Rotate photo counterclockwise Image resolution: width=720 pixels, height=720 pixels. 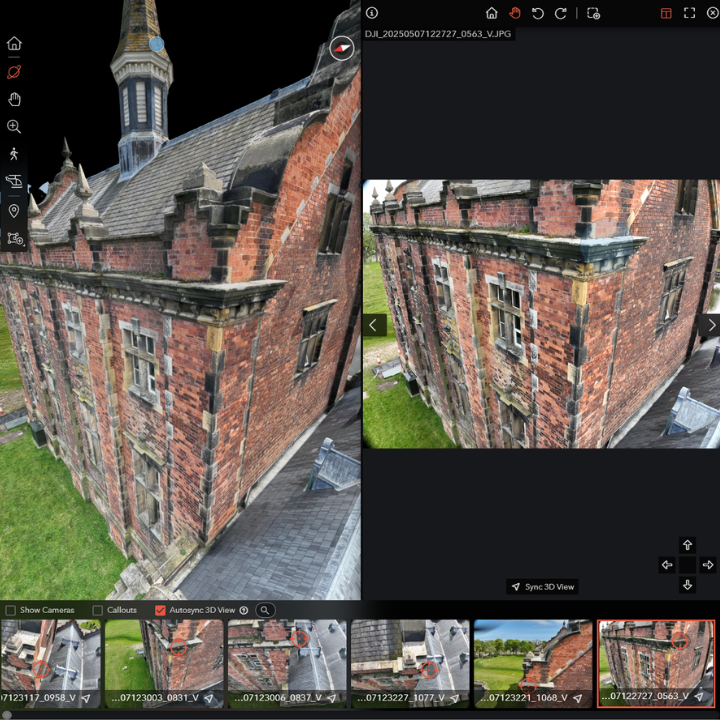click(x=538, y=13)
